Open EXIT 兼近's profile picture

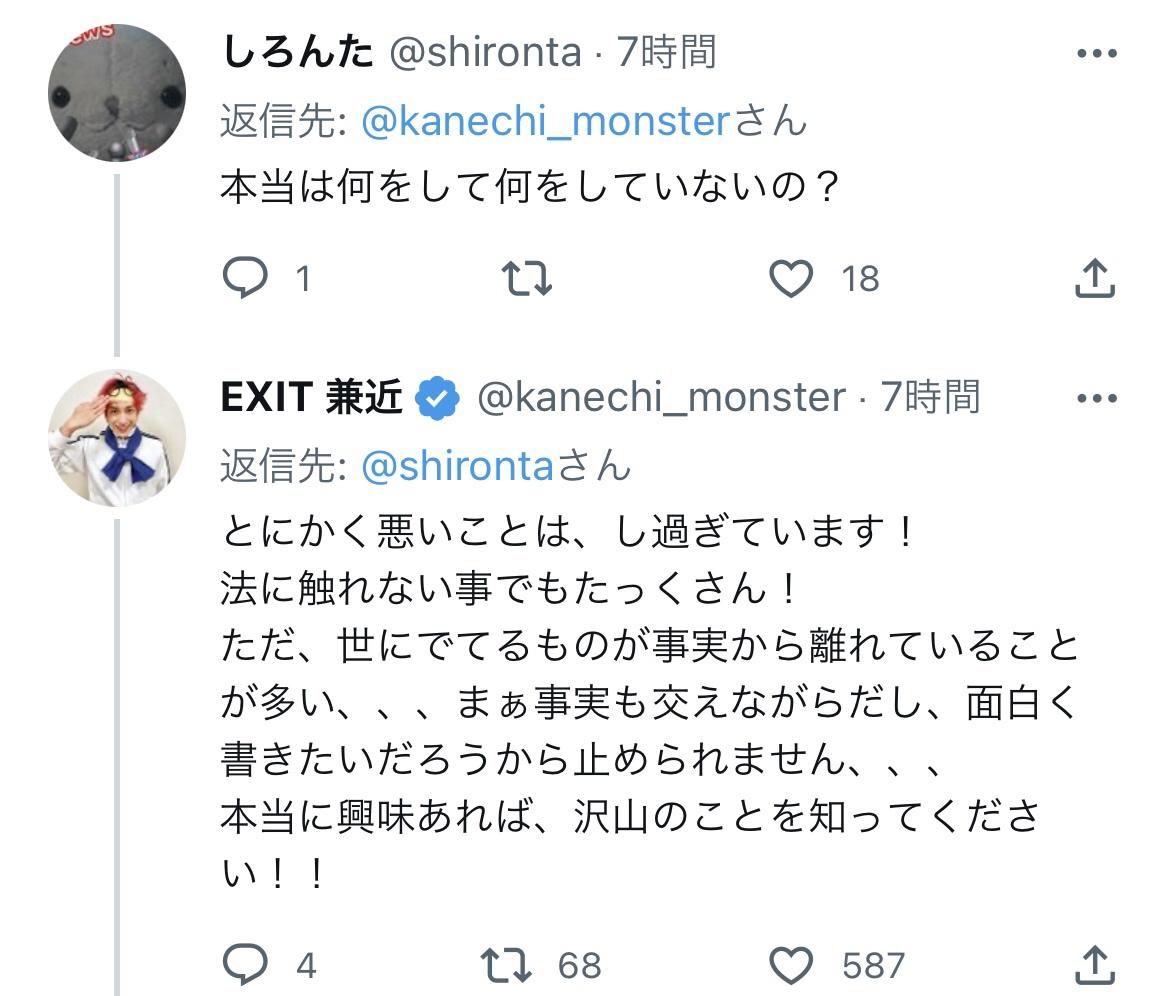(117, 437)
